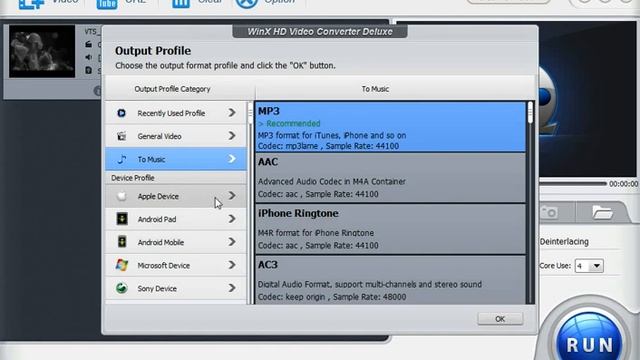Expand the Microsoft Device category arrow

click(232, 265)
